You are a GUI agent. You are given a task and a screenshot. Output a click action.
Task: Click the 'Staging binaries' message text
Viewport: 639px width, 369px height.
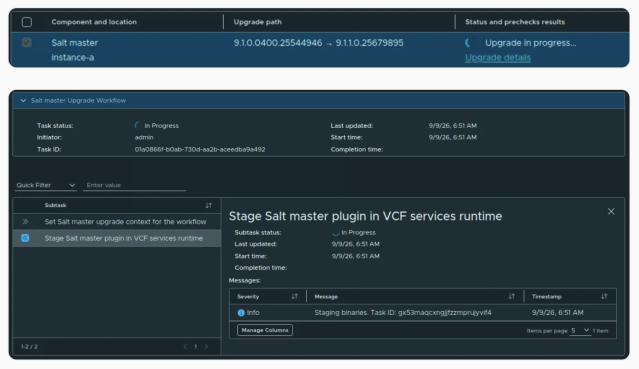tap(403, 312)
